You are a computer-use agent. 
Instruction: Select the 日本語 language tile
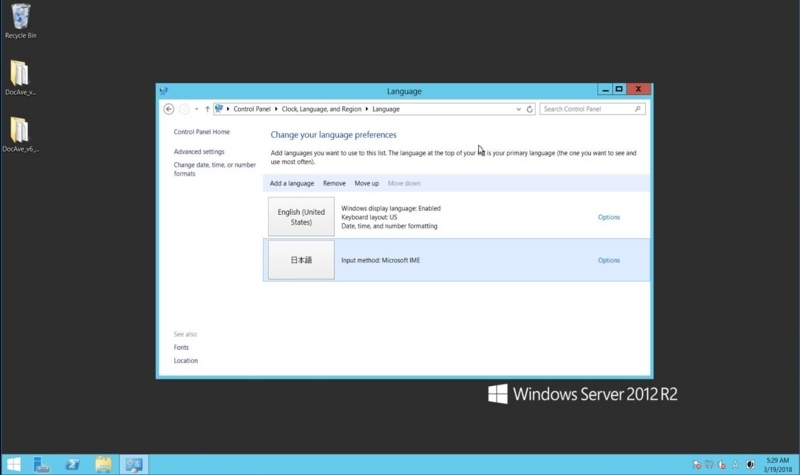coord(301,260)
